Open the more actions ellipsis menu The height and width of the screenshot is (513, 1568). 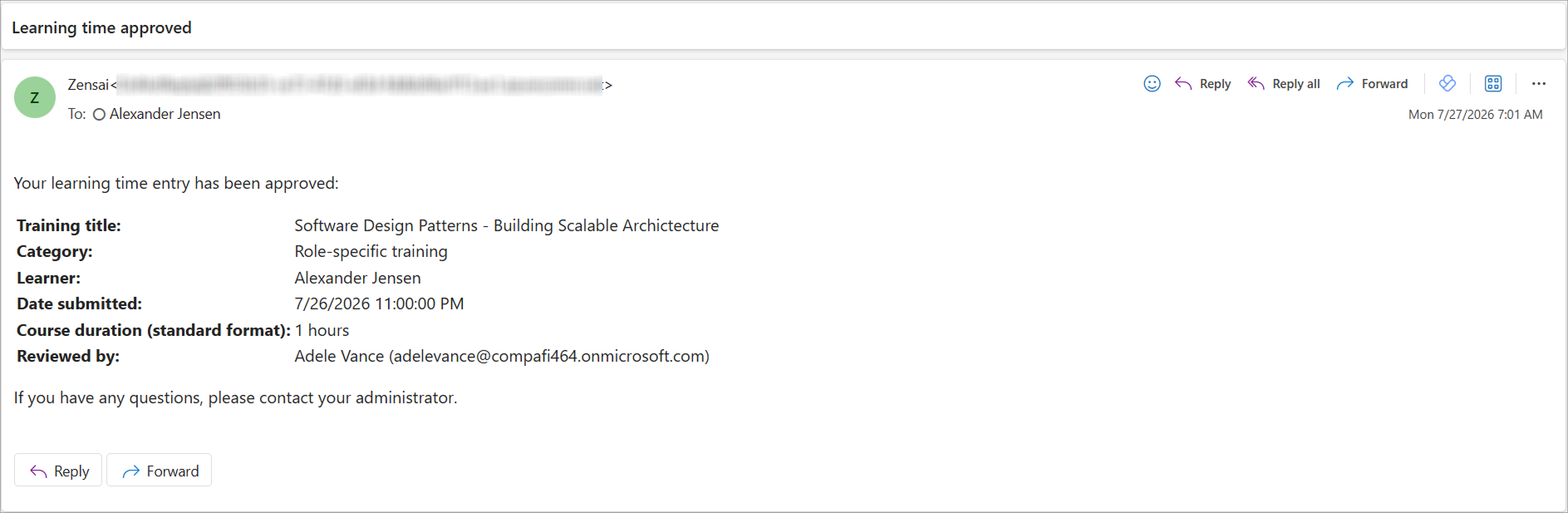[1539, 83]
